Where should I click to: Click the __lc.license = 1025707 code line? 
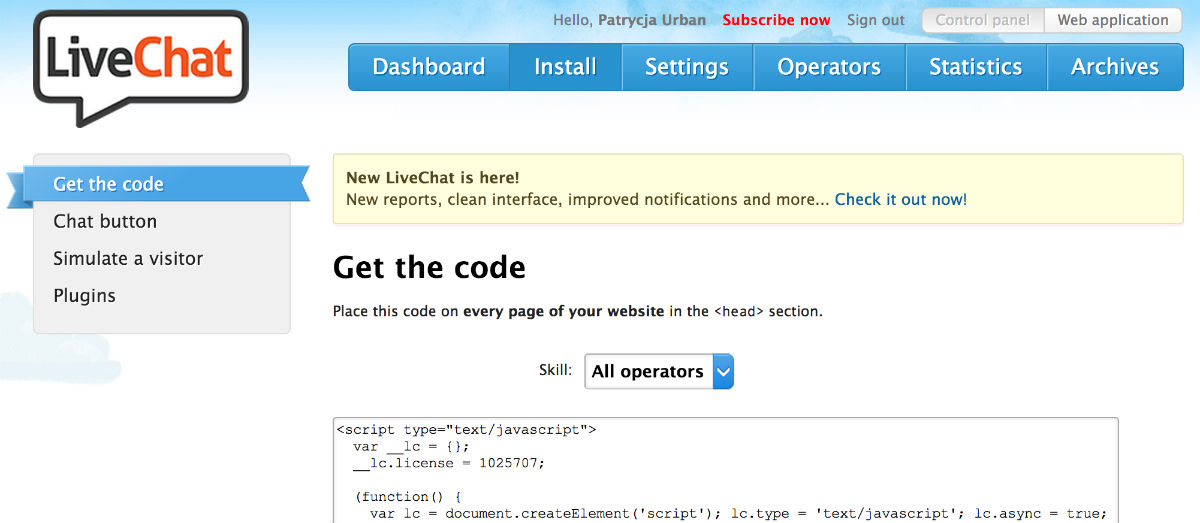(x=449, y=463)
